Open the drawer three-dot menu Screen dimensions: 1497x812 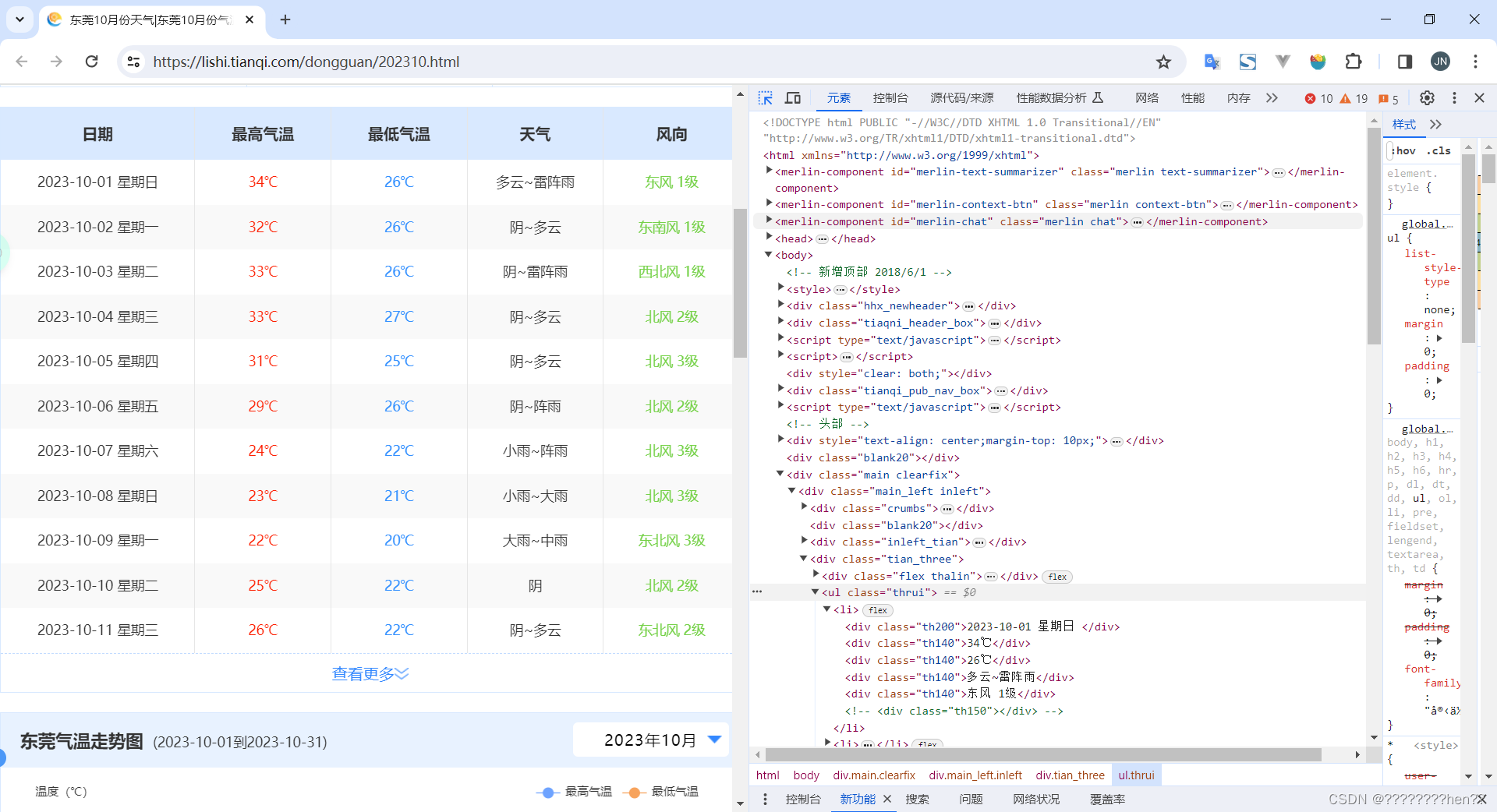click(765, 799)
